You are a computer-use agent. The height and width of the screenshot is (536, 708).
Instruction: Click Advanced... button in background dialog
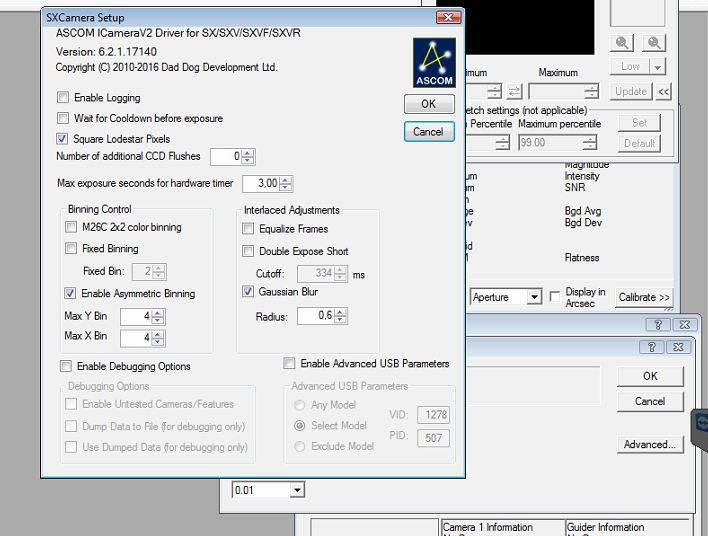tap(650, 445)
